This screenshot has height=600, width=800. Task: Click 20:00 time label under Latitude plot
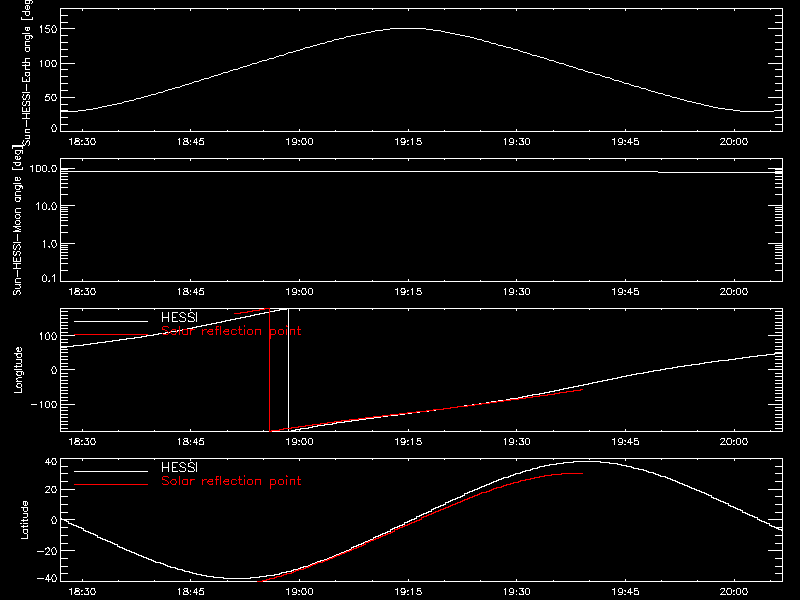[734, 592]
